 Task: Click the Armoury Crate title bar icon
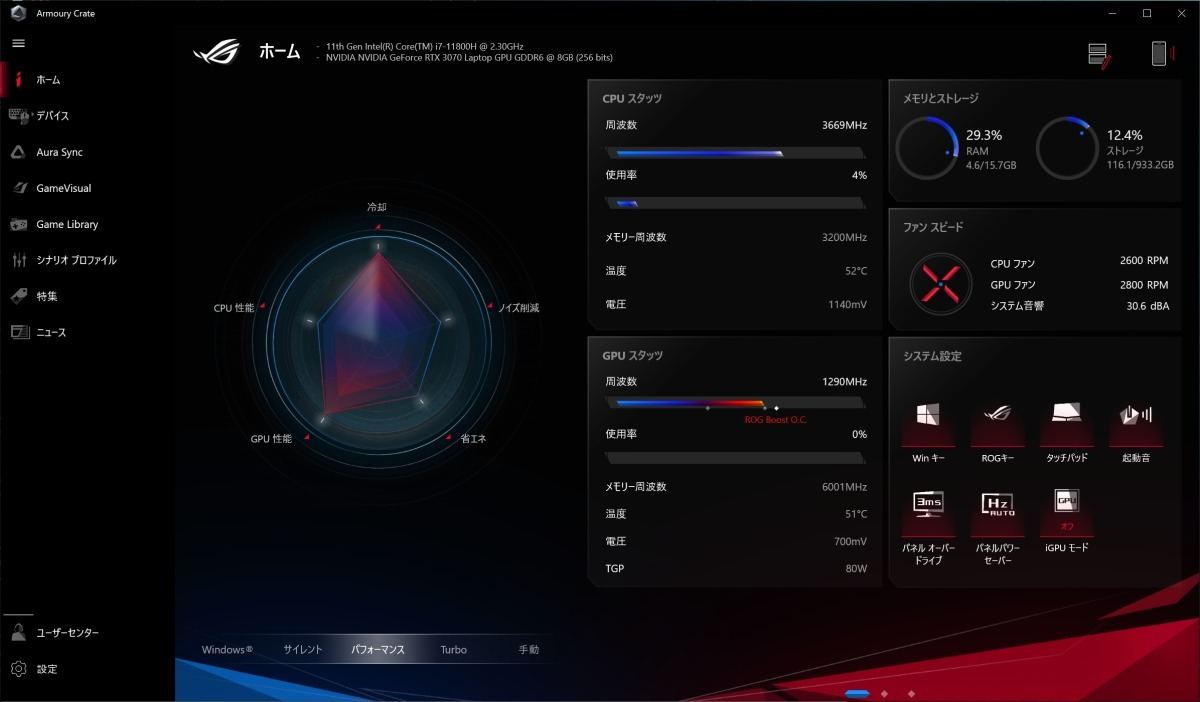coord(18,13)
